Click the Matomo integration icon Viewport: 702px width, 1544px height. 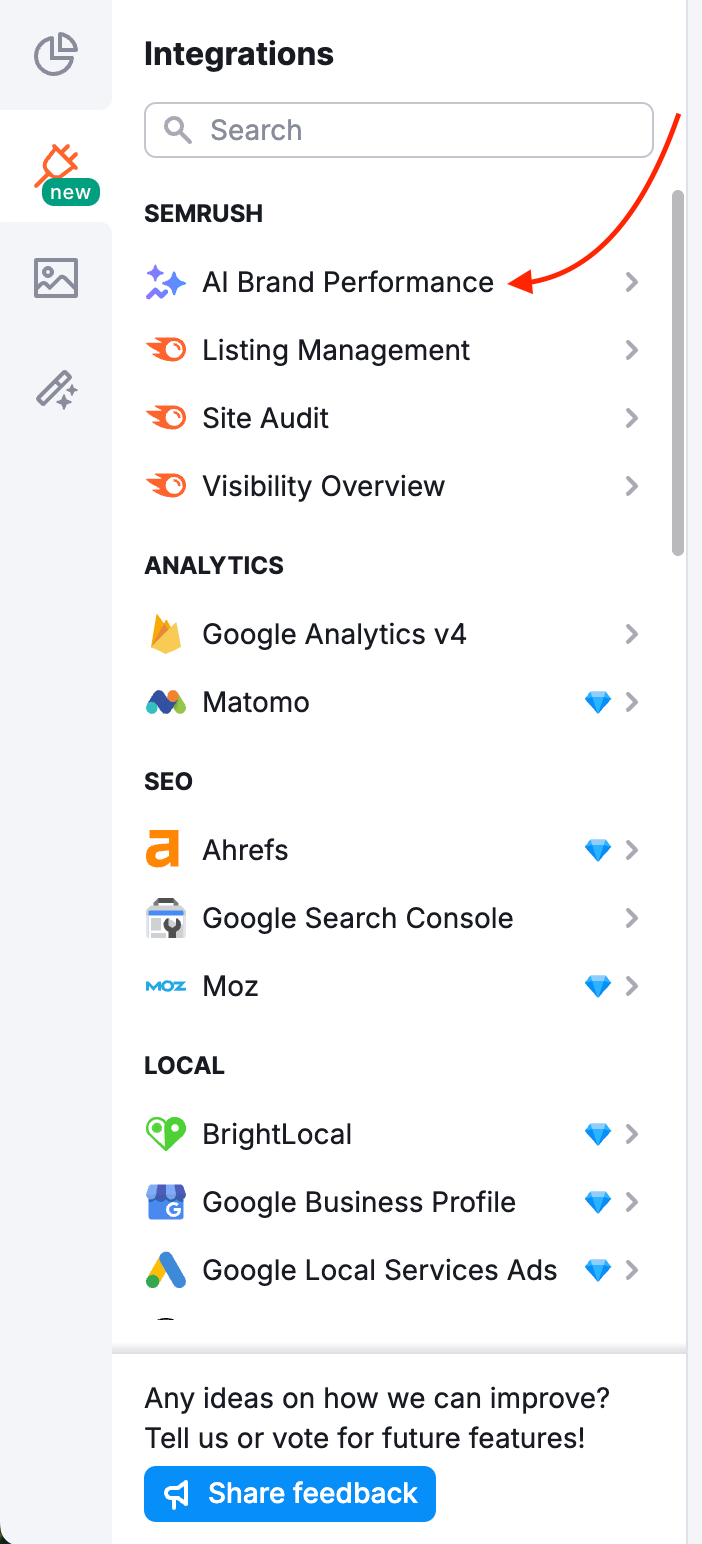click(x=166, y=702)
